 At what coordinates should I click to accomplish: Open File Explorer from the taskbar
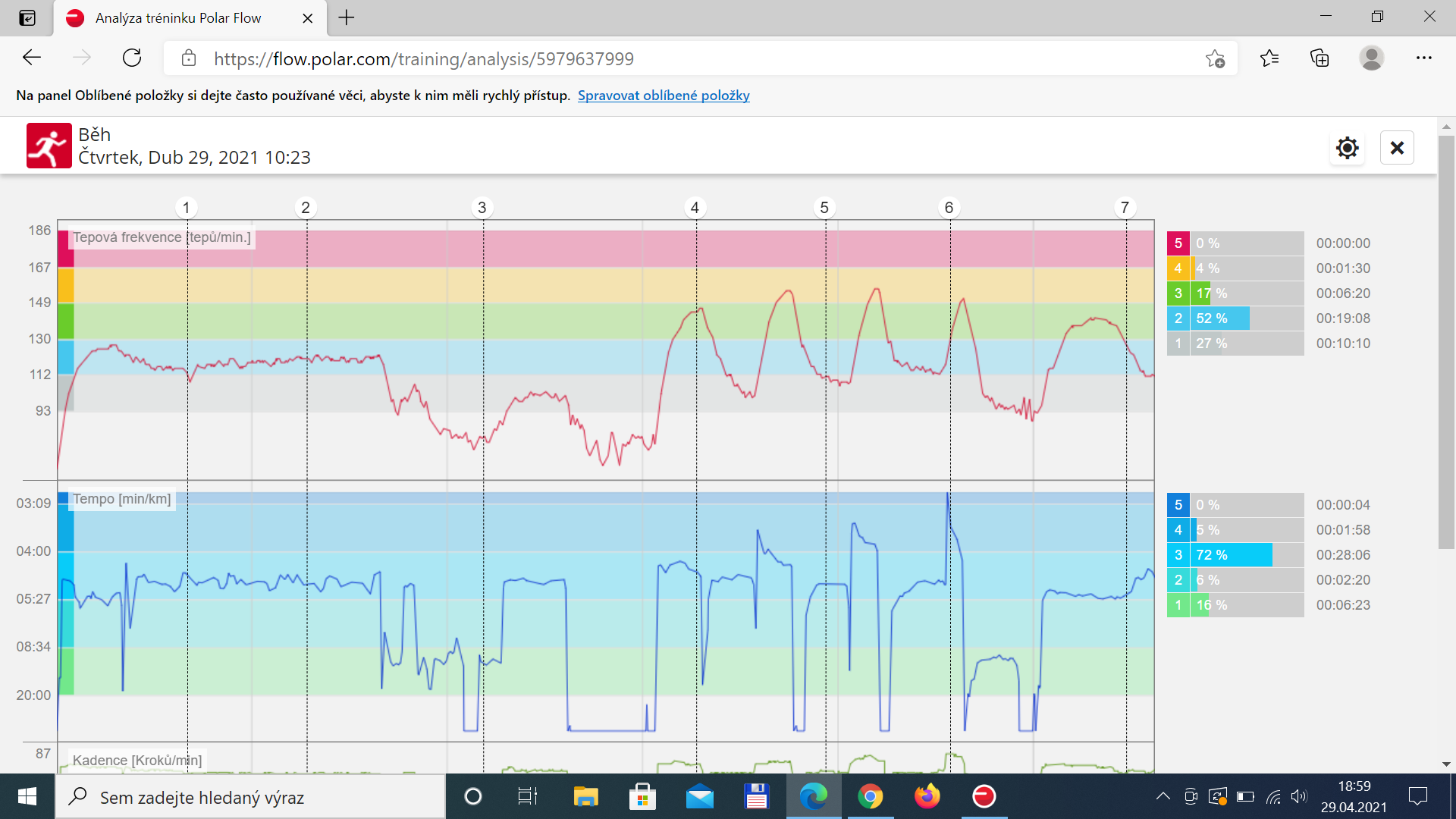585,796
